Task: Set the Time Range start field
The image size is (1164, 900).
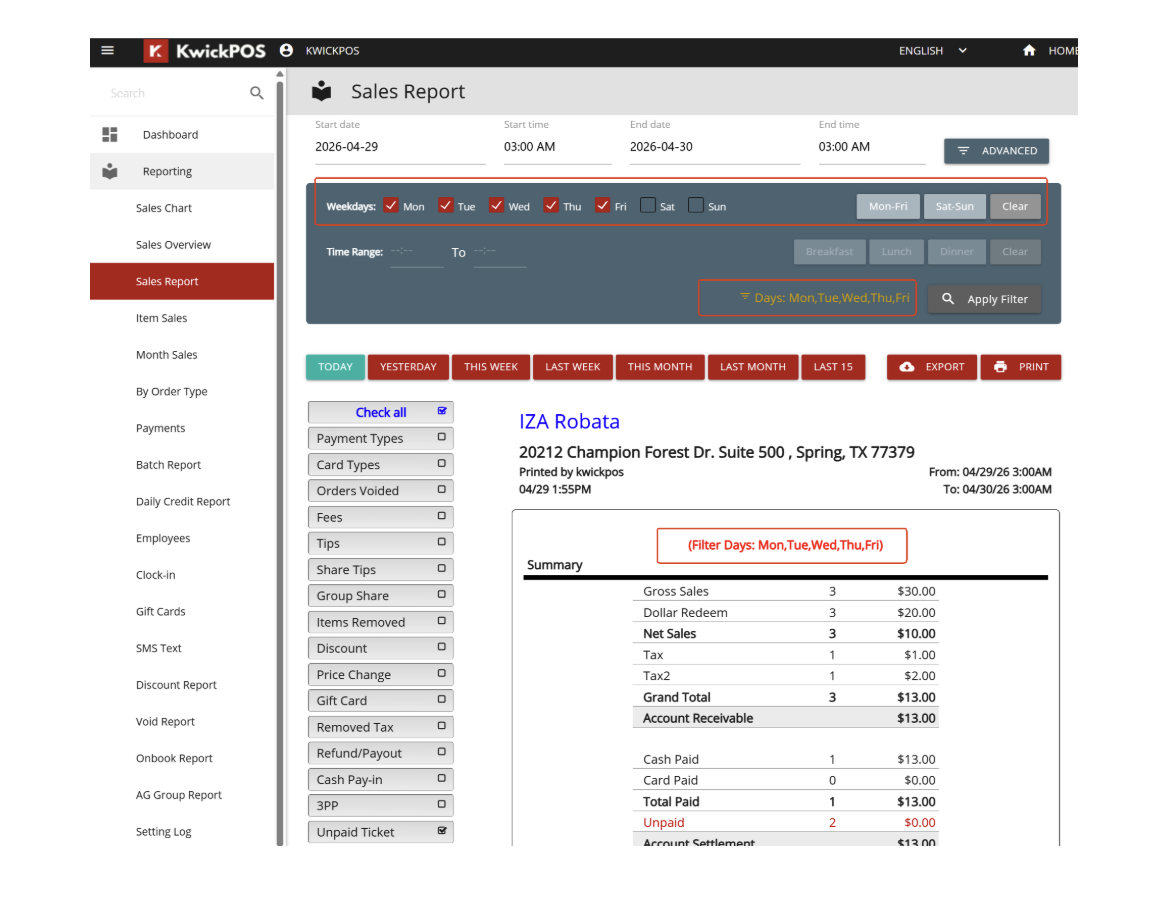Action: (416, 252)
